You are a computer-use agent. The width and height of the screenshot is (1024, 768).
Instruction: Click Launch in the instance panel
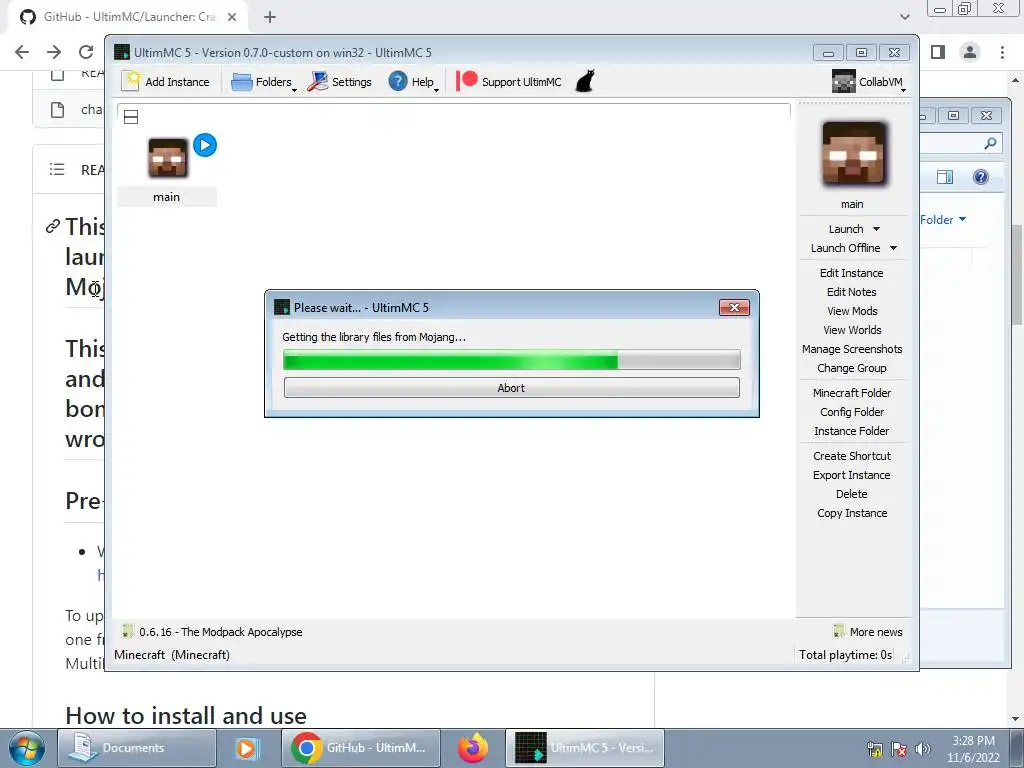(846, 229)
